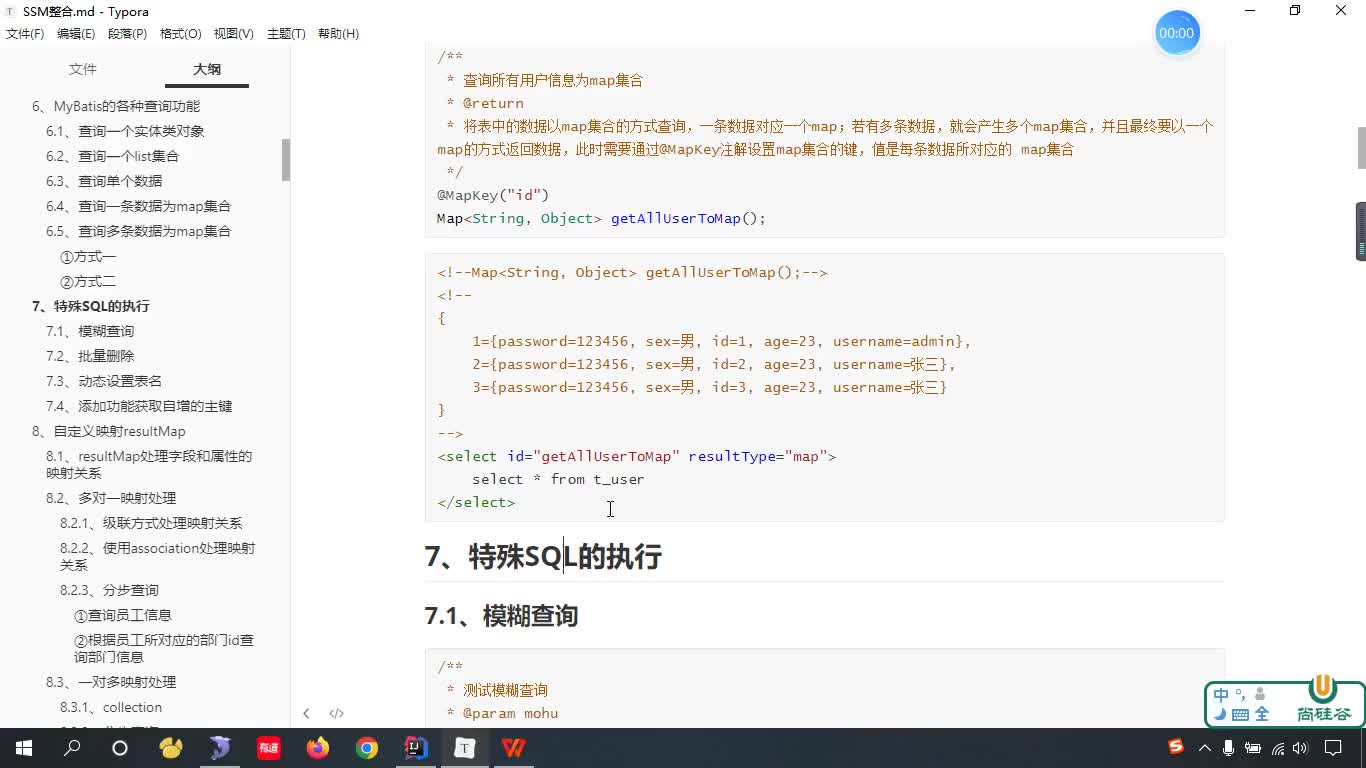Go to outline item 8、自定义映射resultMap
The image size is (1366, 768).
click(109, 431)
